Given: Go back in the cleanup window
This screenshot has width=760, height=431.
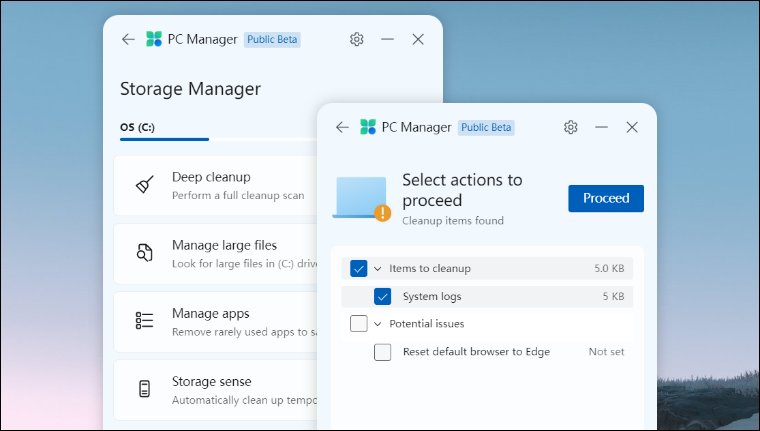Looking at the screenshot, I should point(342,128).
